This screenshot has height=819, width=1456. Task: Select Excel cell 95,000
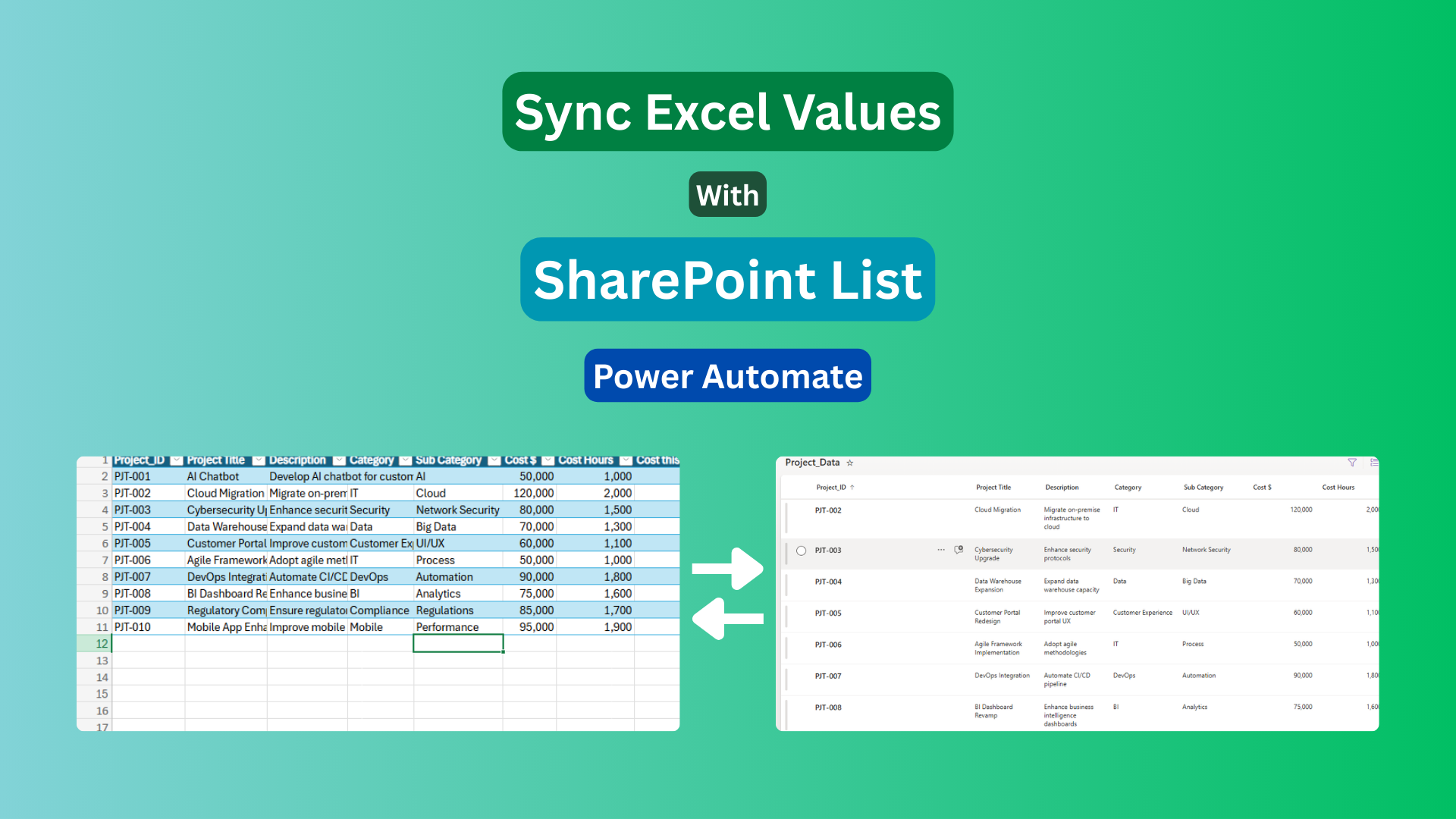(529, 627)
